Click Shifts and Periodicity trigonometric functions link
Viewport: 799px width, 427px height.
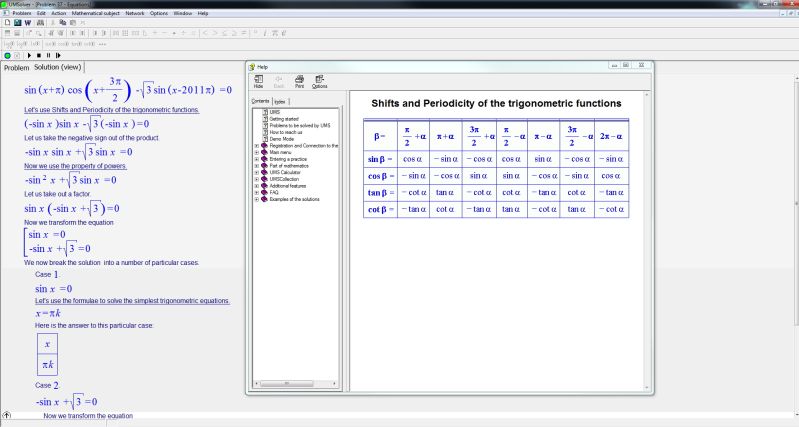(x=112, y=110)
